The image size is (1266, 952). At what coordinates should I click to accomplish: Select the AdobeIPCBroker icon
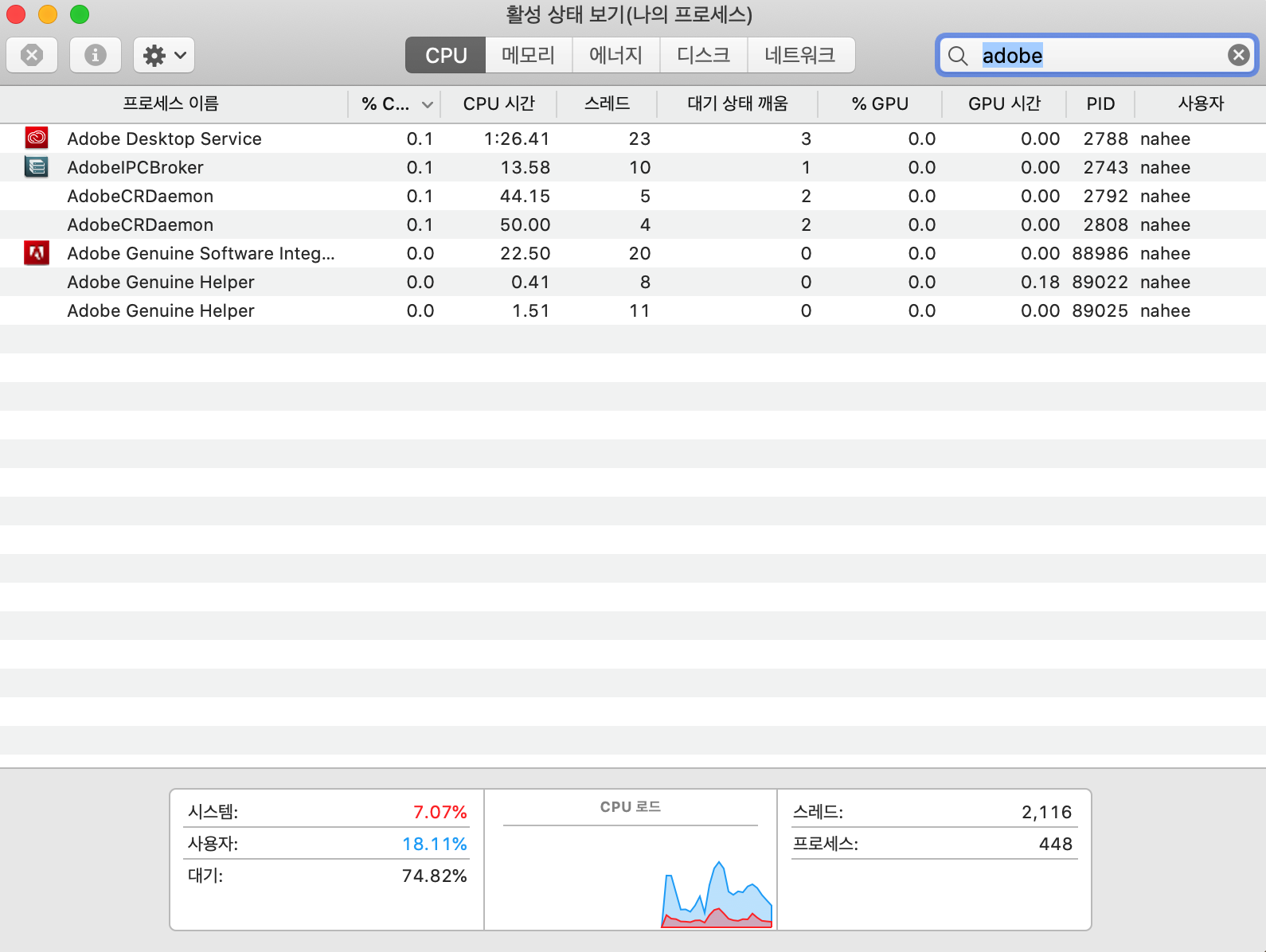pos(37,167)
